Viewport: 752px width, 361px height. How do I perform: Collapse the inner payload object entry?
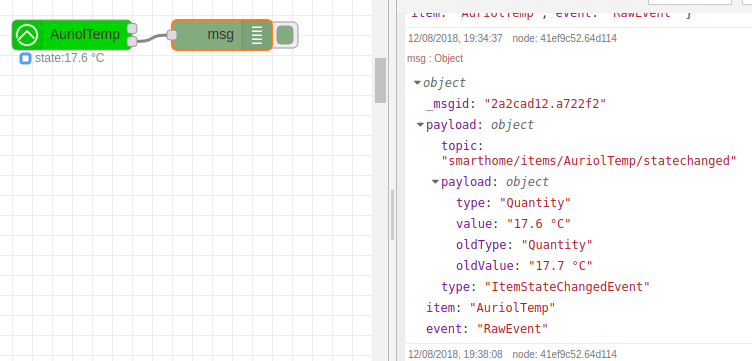point(435,182)
